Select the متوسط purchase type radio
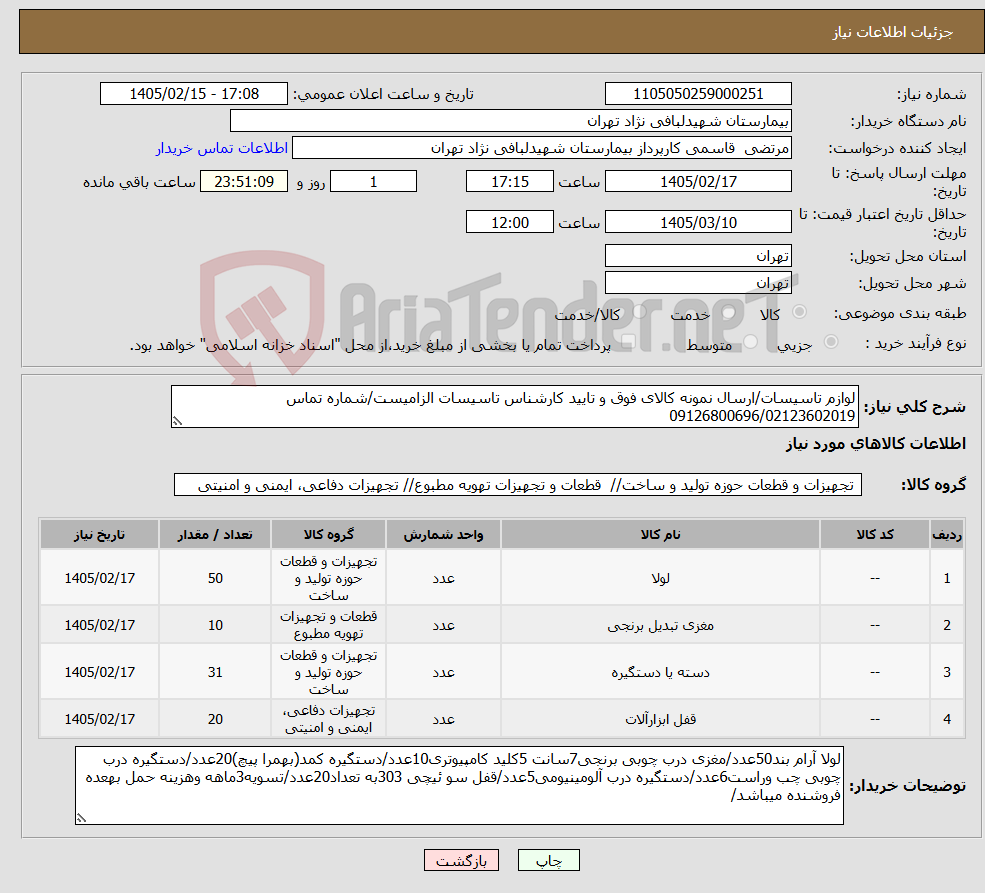985x893 pixels. tap(751, 342)
